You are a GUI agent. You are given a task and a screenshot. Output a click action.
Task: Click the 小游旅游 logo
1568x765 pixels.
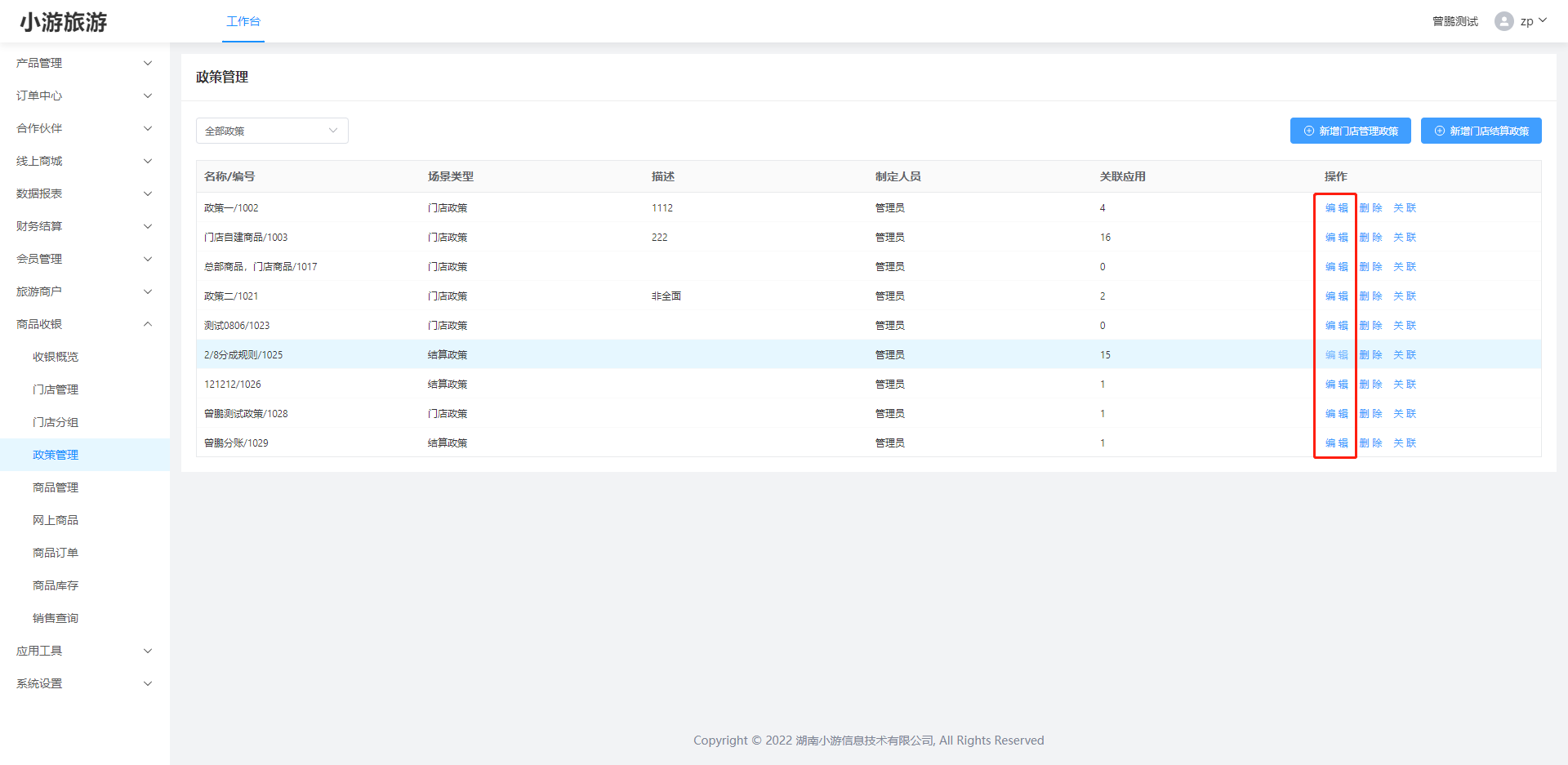click(64, 22)
